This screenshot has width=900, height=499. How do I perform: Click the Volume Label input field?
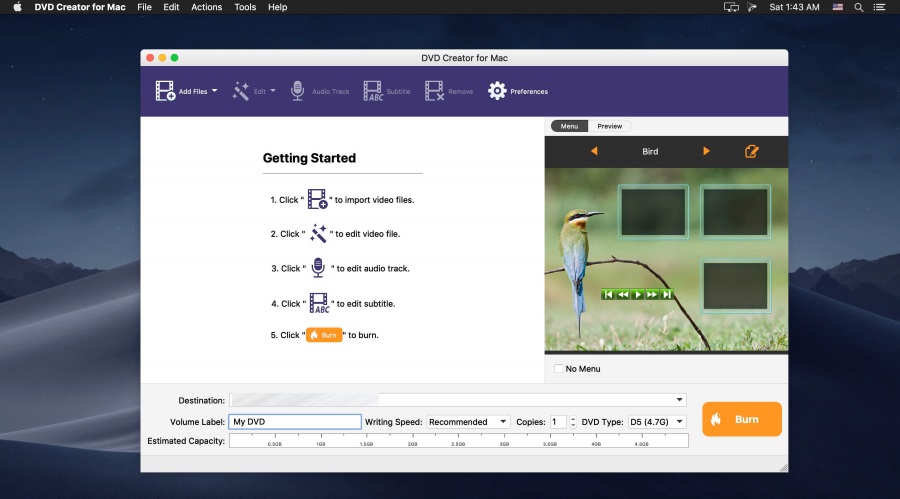click(x=295, y=421)
